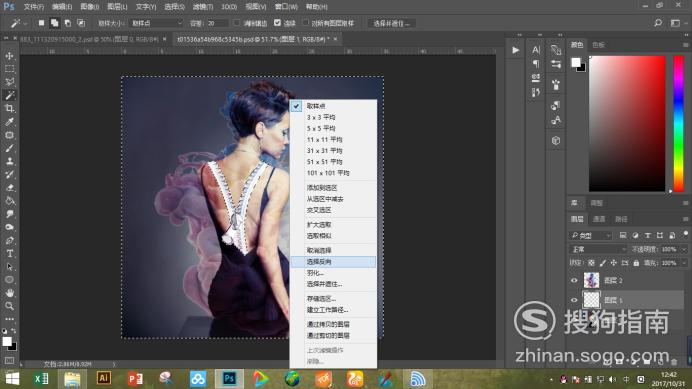Open the blend mode 正常 dropdown
Image resolution: width=692 pixels, height=389 pixels.
[598, 249]
